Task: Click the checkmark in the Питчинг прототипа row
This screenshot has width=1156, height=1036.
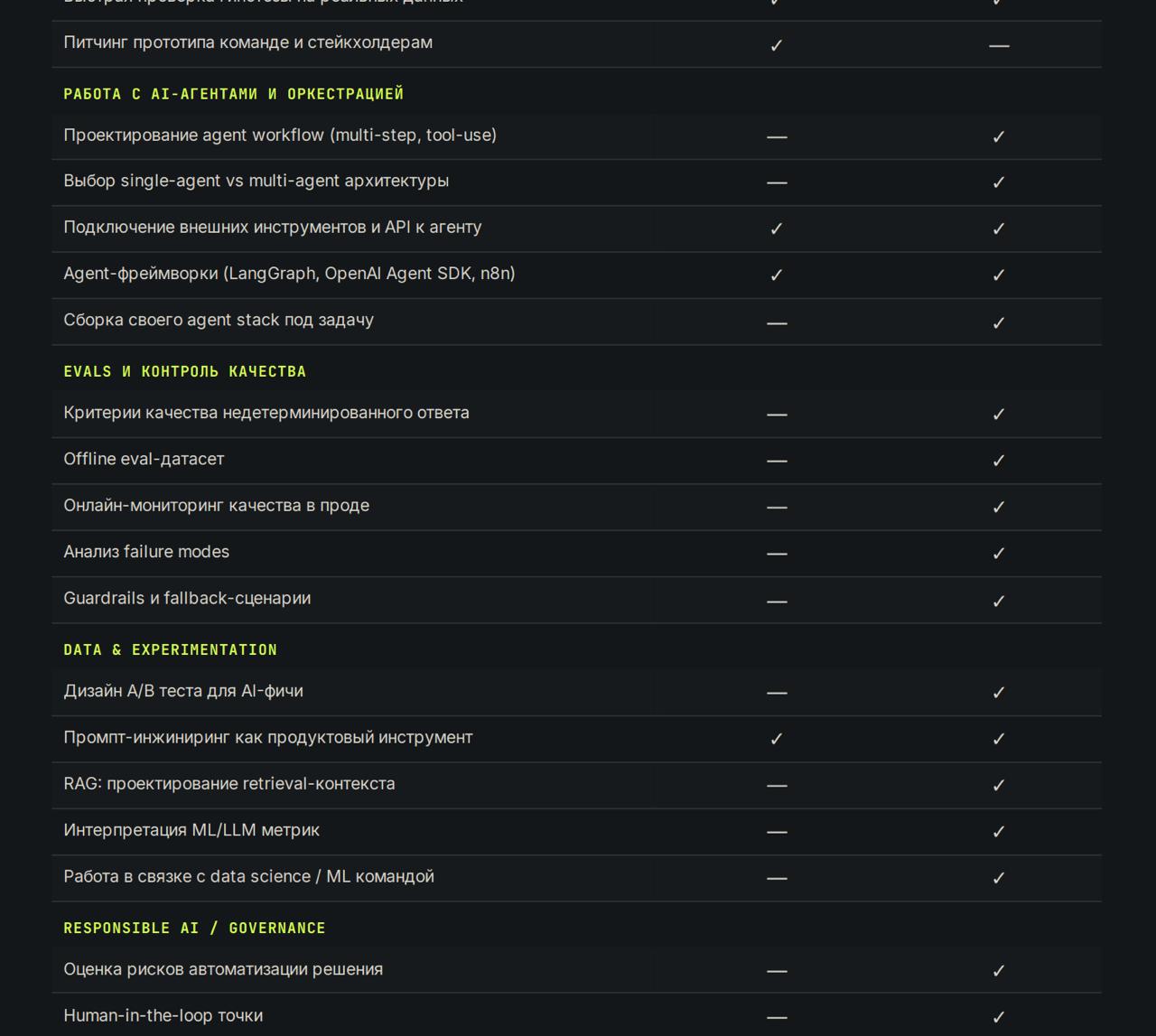Action: 777,45
